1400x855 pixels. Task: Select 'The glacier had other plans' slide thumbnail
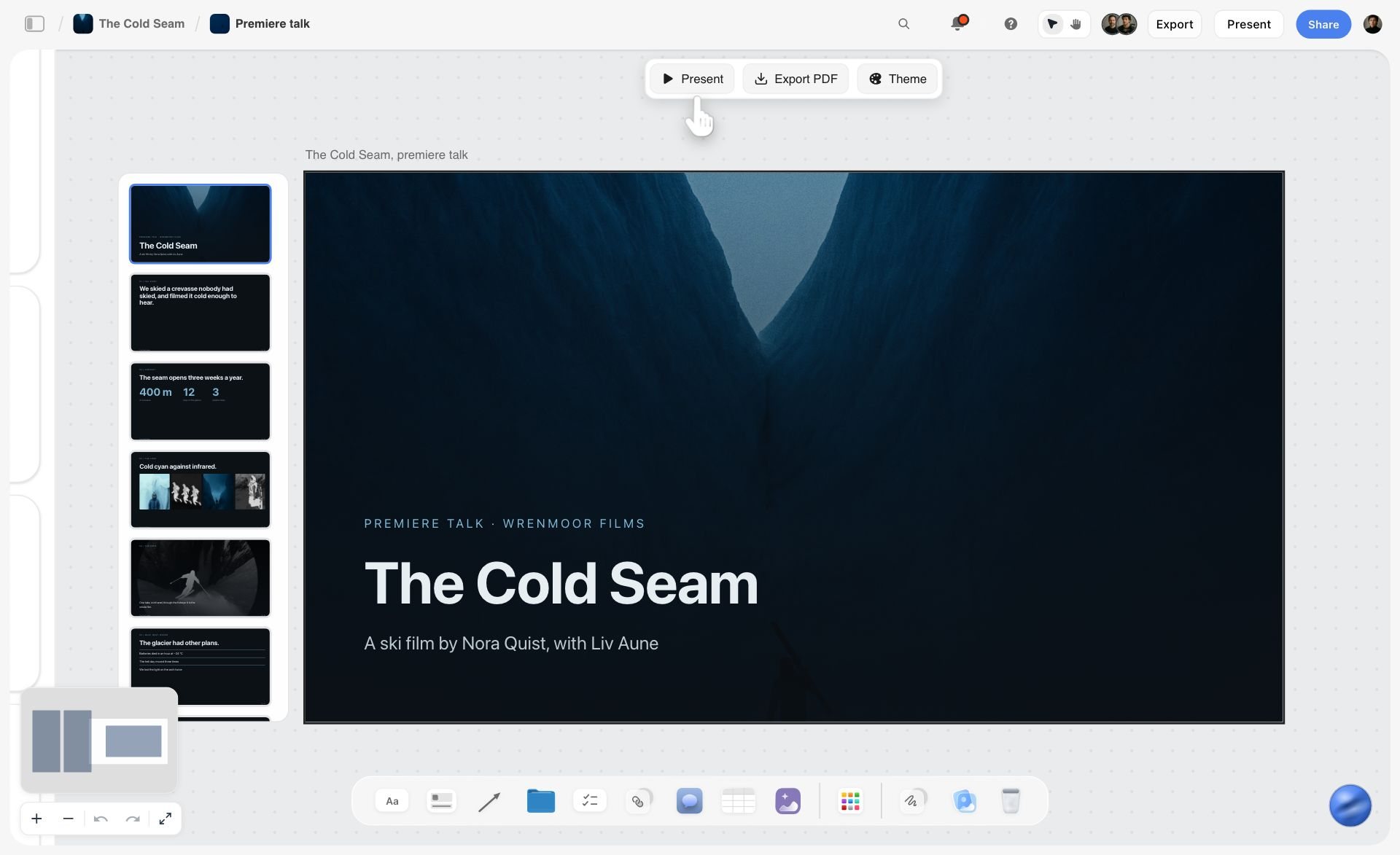(x=200, y=667)
